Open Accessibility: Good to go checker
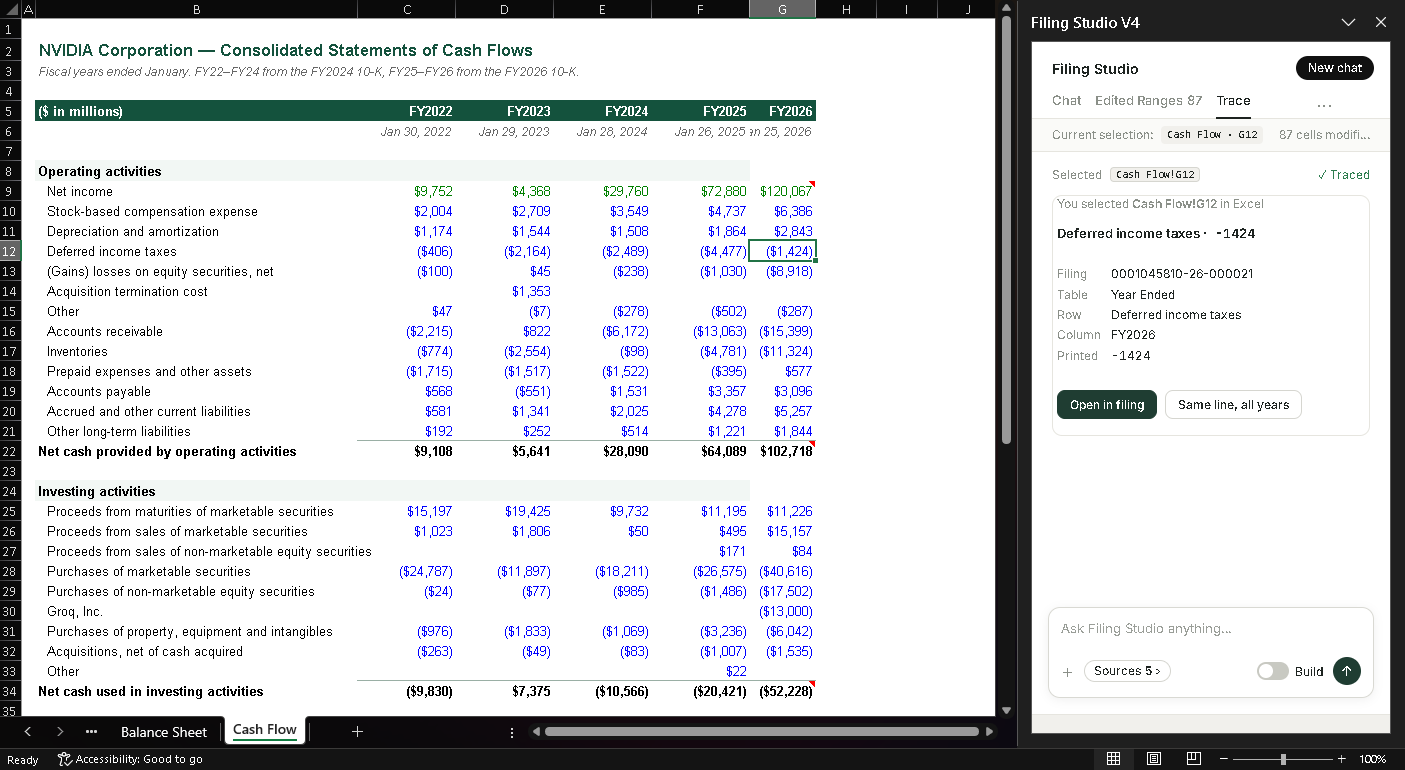Viewport: 1405px width, 770px height. [x=129, y=759]
